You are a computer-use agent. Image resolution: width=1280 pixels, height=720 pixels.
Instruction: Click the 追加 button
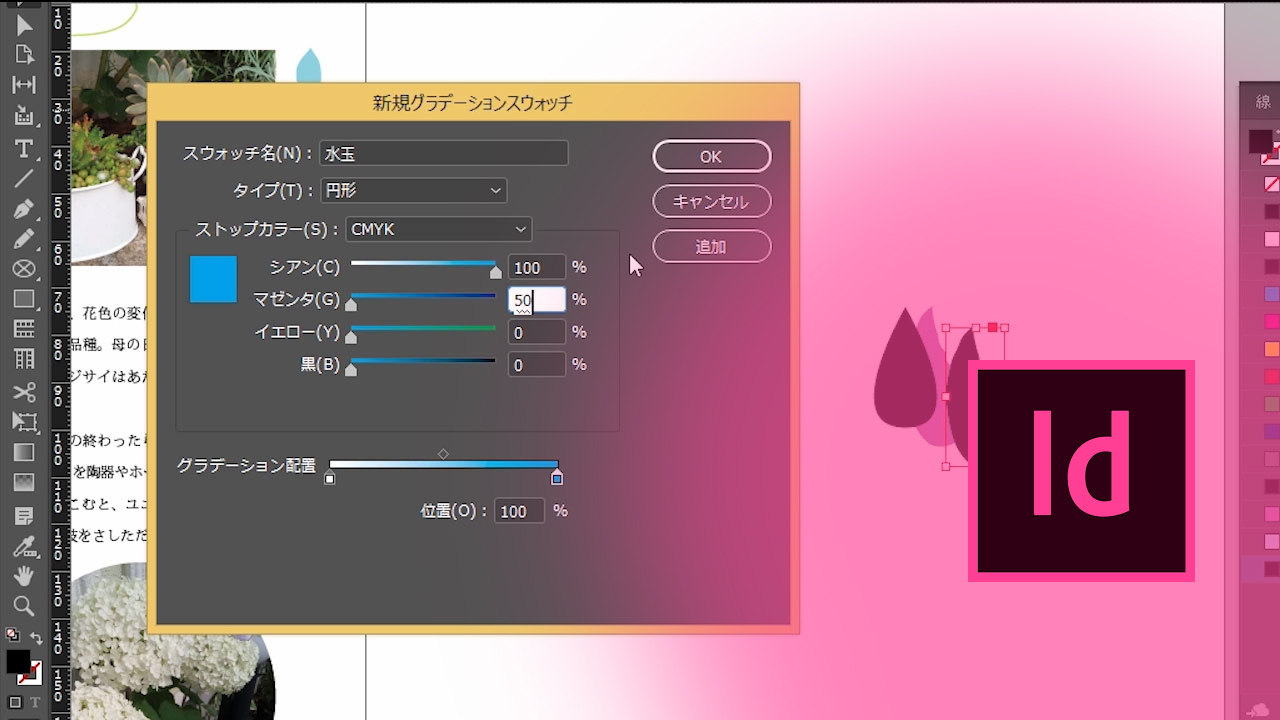(x=711, y=246)
